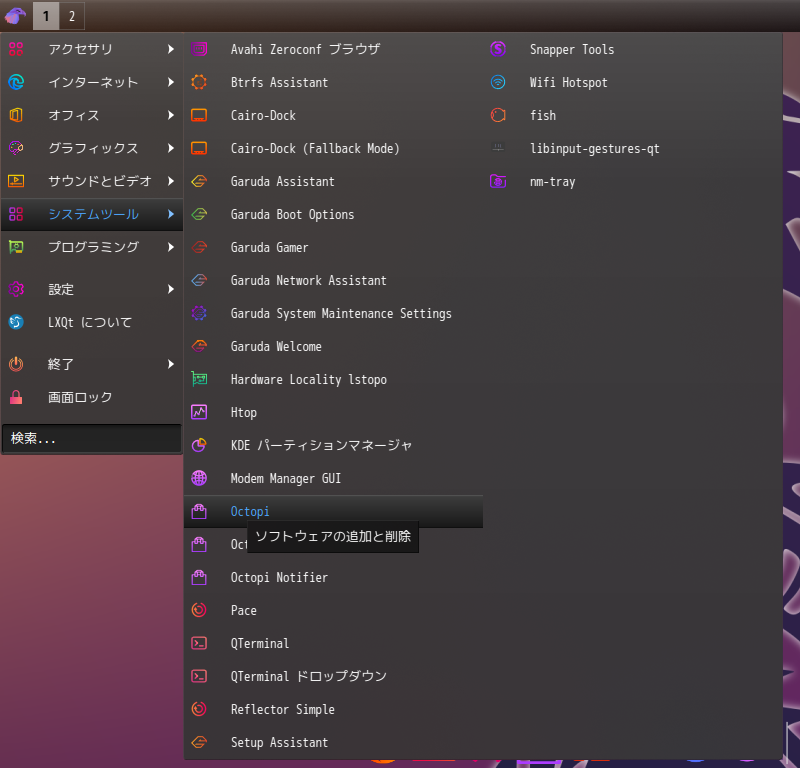Click the Modem Manager GUI globe icon
The height and width of the screenshot is (768, 800).
click(x=199, y=478)
